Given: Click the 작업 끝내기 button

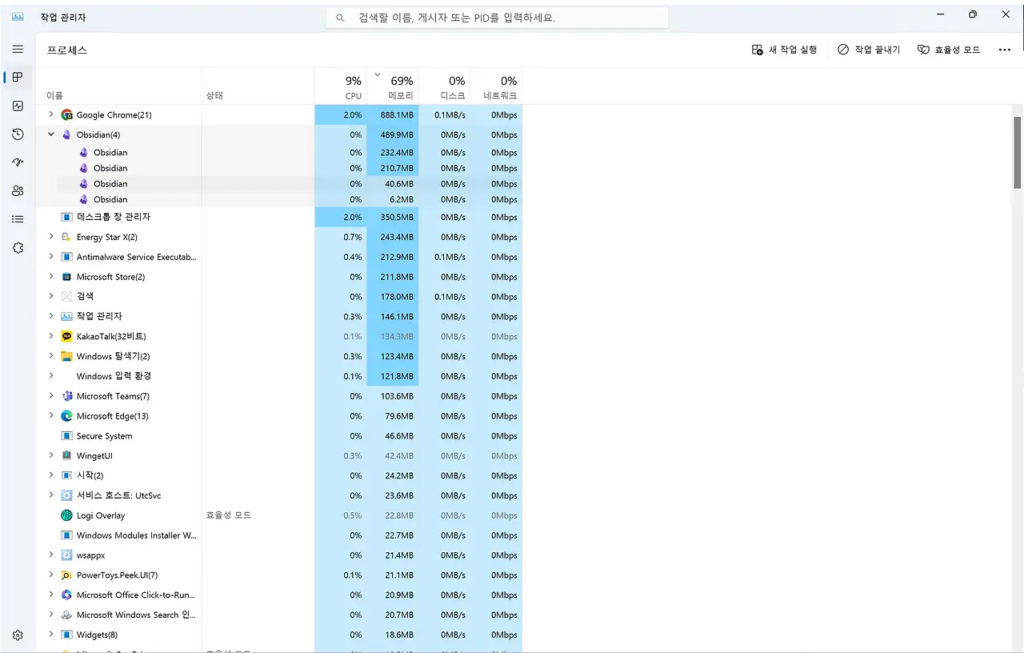Looking at the screenshot, I should (869, 50).
